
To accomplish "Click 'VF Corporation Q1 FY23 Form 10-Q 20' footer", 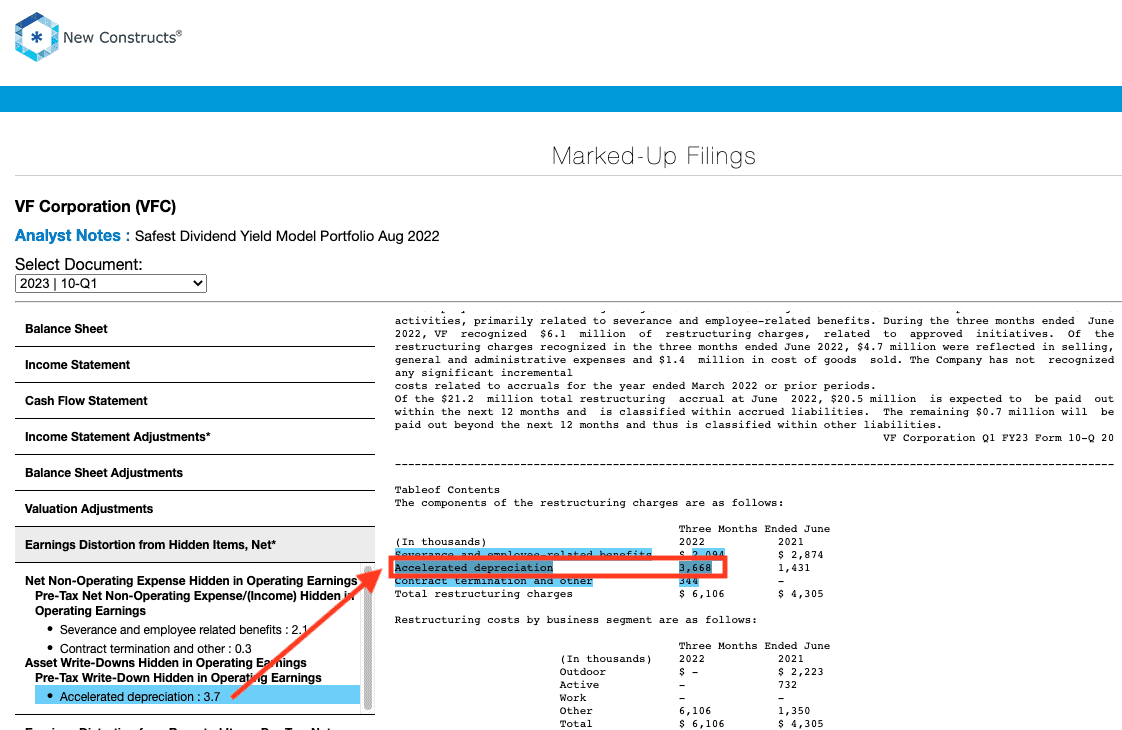I will [x=998, y=438].
